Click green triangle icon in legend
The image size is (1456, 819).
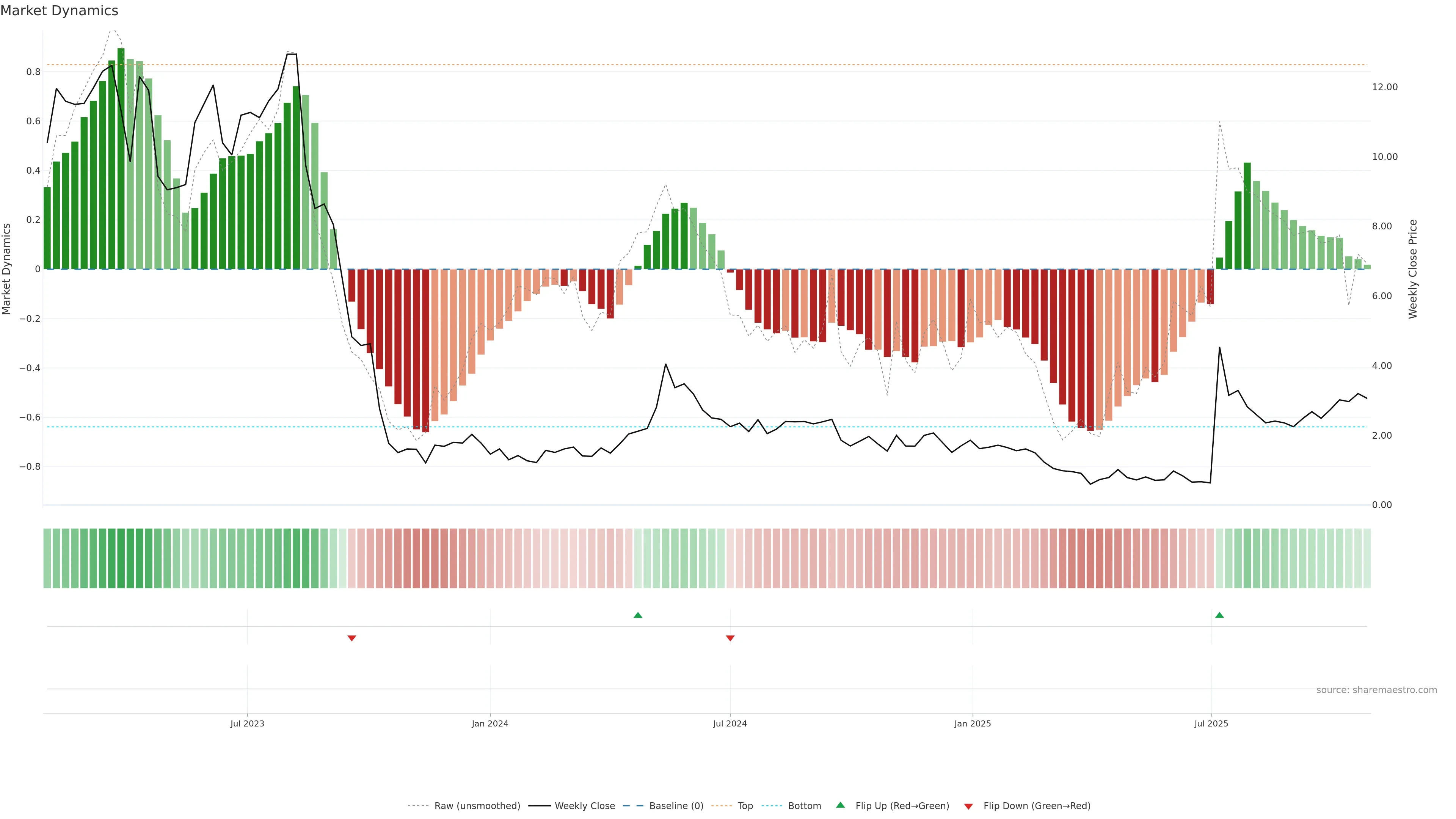(x=841, y=805)
